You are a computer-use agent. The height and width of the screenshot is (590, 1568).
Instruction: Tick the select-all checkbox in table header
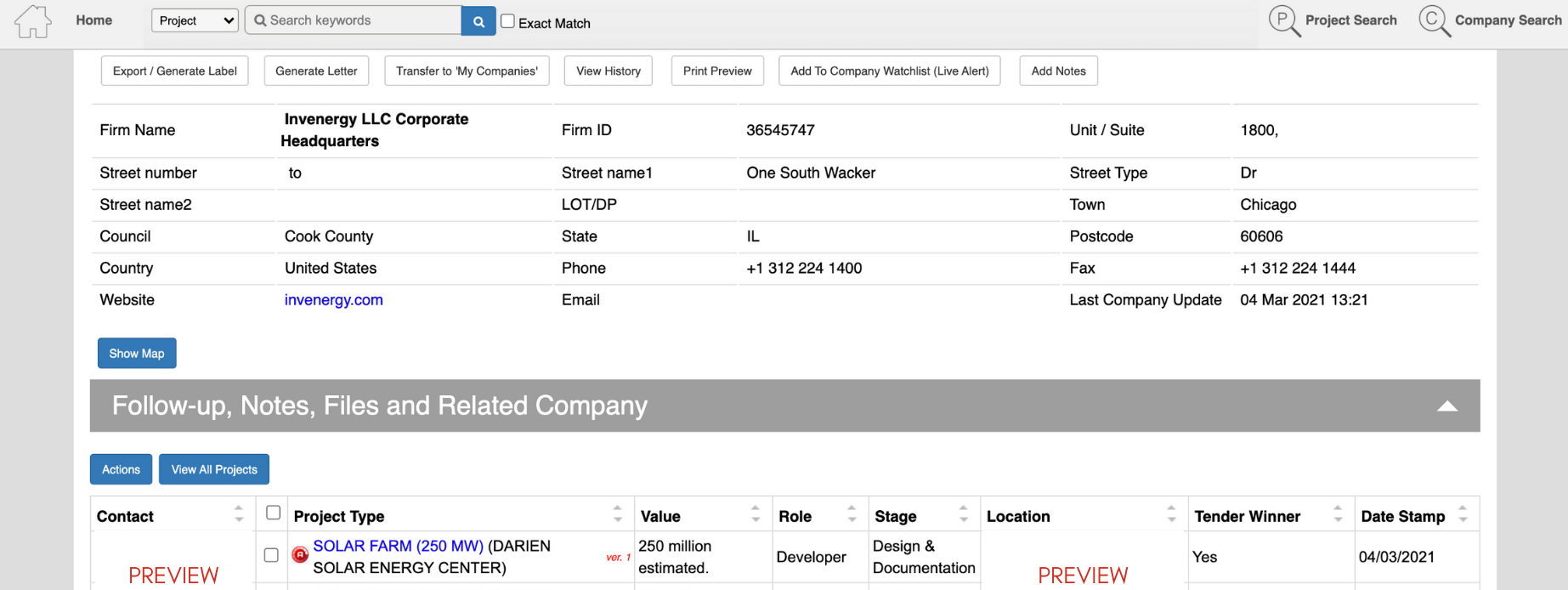coord(273,513)
